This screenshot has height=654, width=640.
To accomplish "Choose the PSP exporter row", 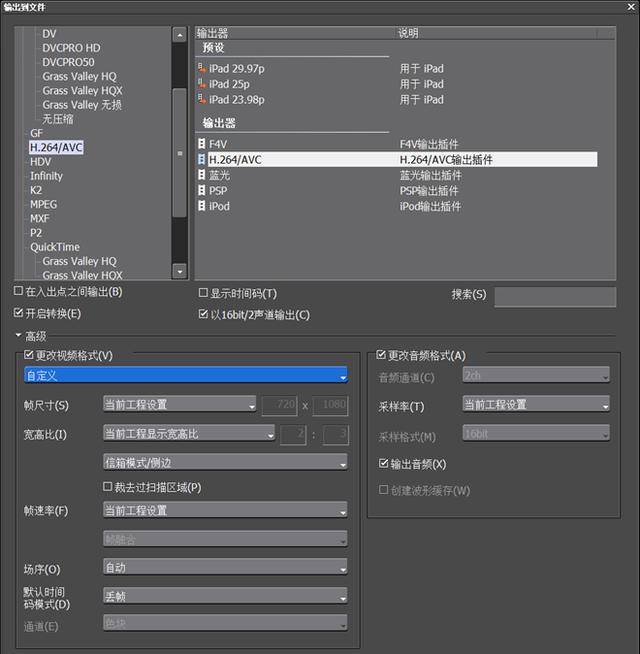I will tap(397, 190).
